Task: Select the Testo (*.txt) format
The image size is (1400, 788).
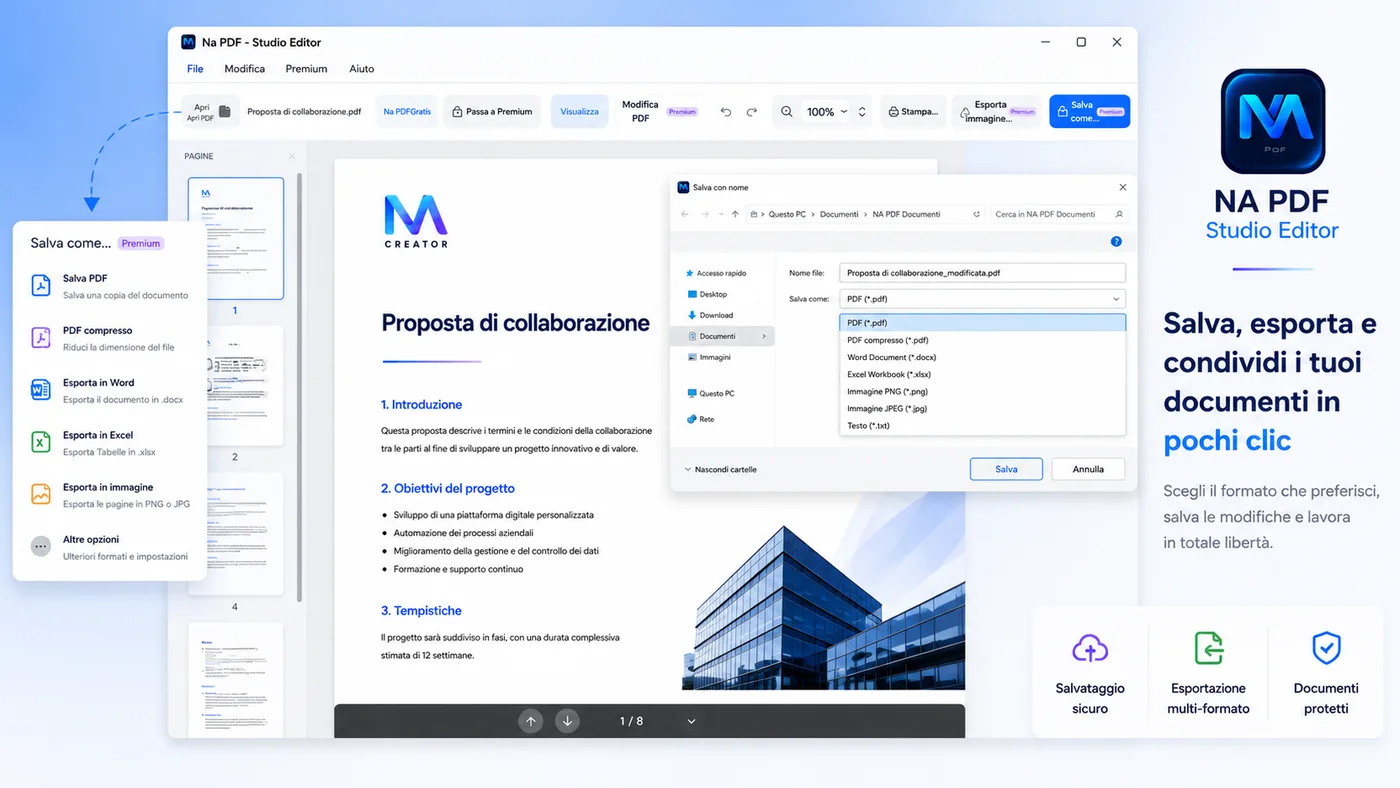Action: point(982,425)
